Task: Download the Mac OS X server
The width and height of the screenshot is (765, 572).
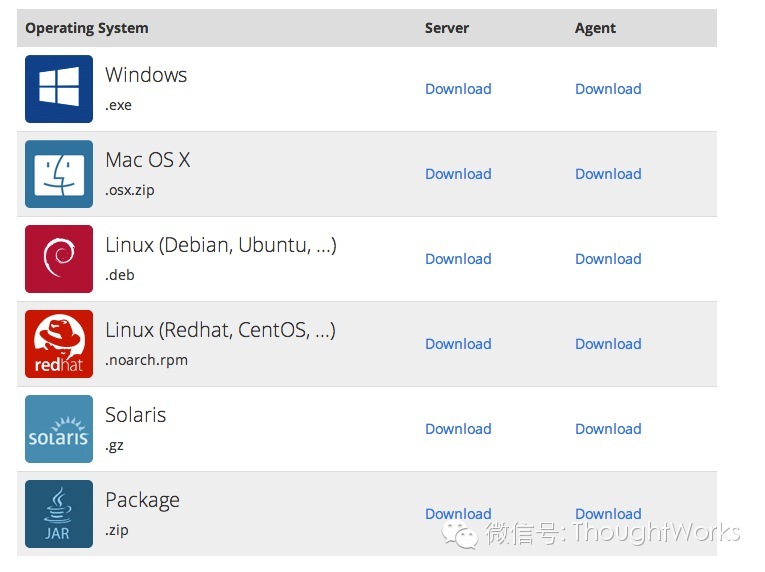Action: [458, 174]
